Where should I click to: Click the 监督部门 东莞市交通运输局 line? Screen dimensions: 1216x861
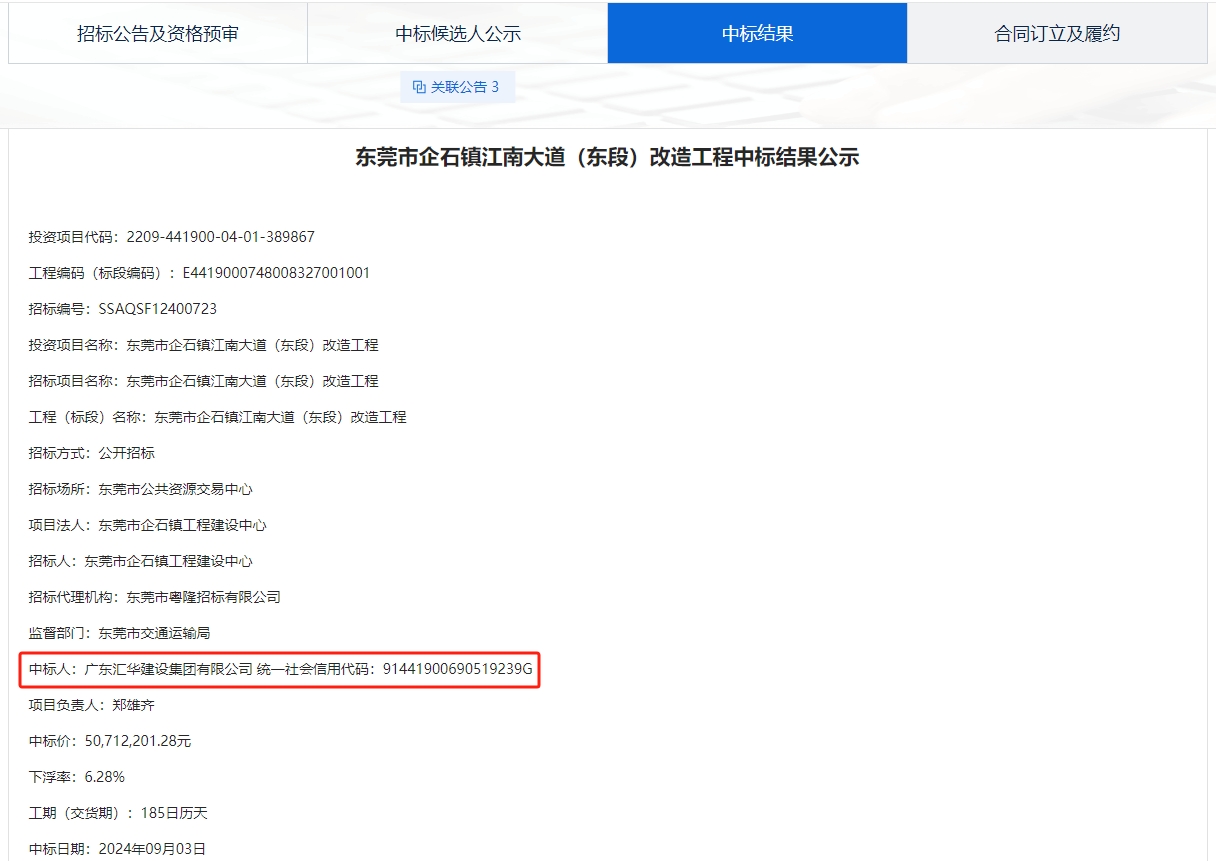119,633
